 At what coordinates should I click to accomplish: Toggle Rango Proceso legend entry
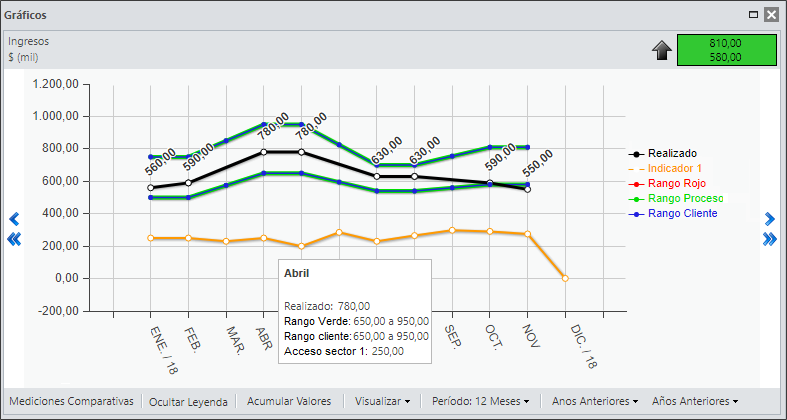click(676, 199)
